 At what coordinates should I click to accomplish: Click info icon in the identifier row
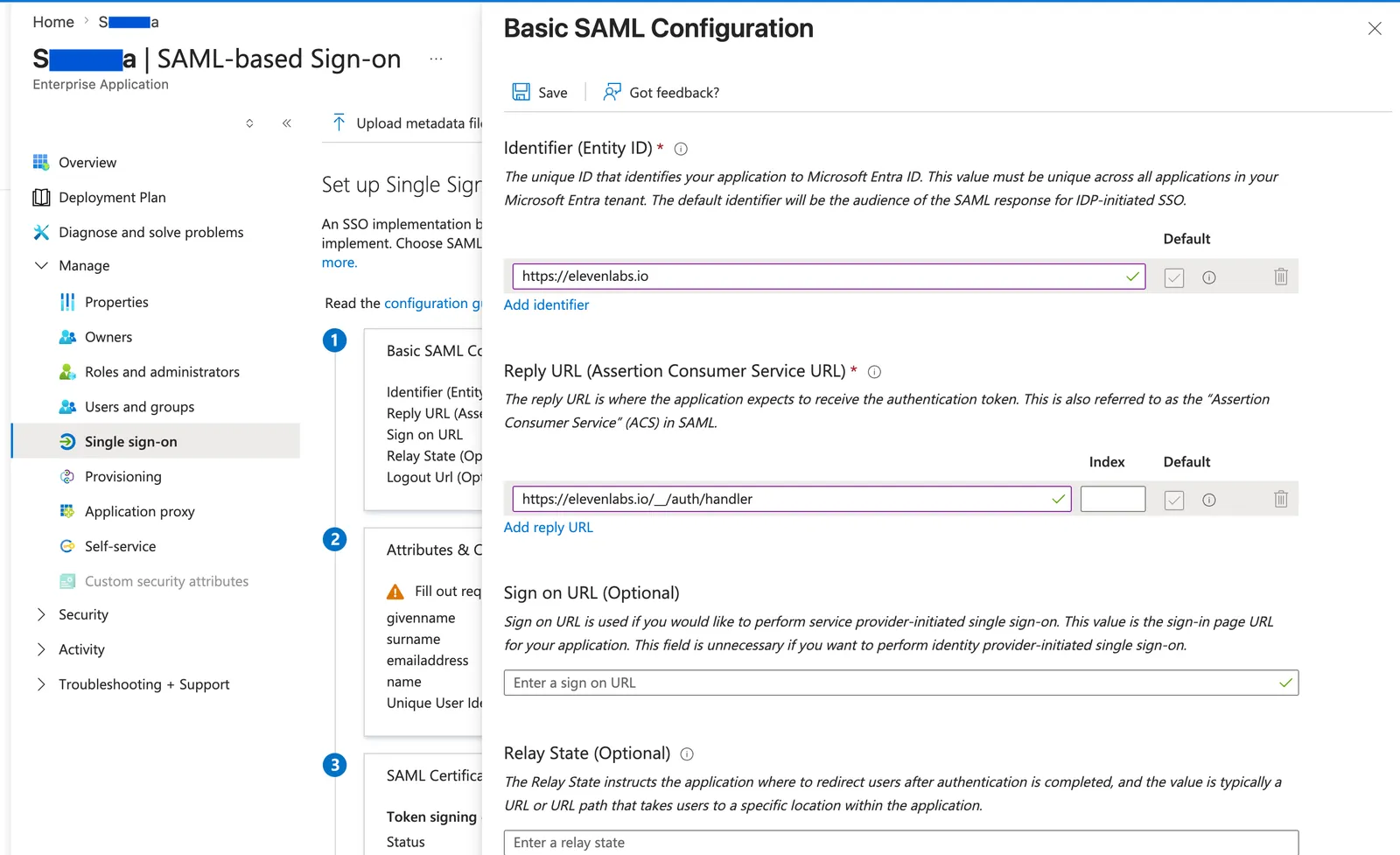pos(1209,277)
